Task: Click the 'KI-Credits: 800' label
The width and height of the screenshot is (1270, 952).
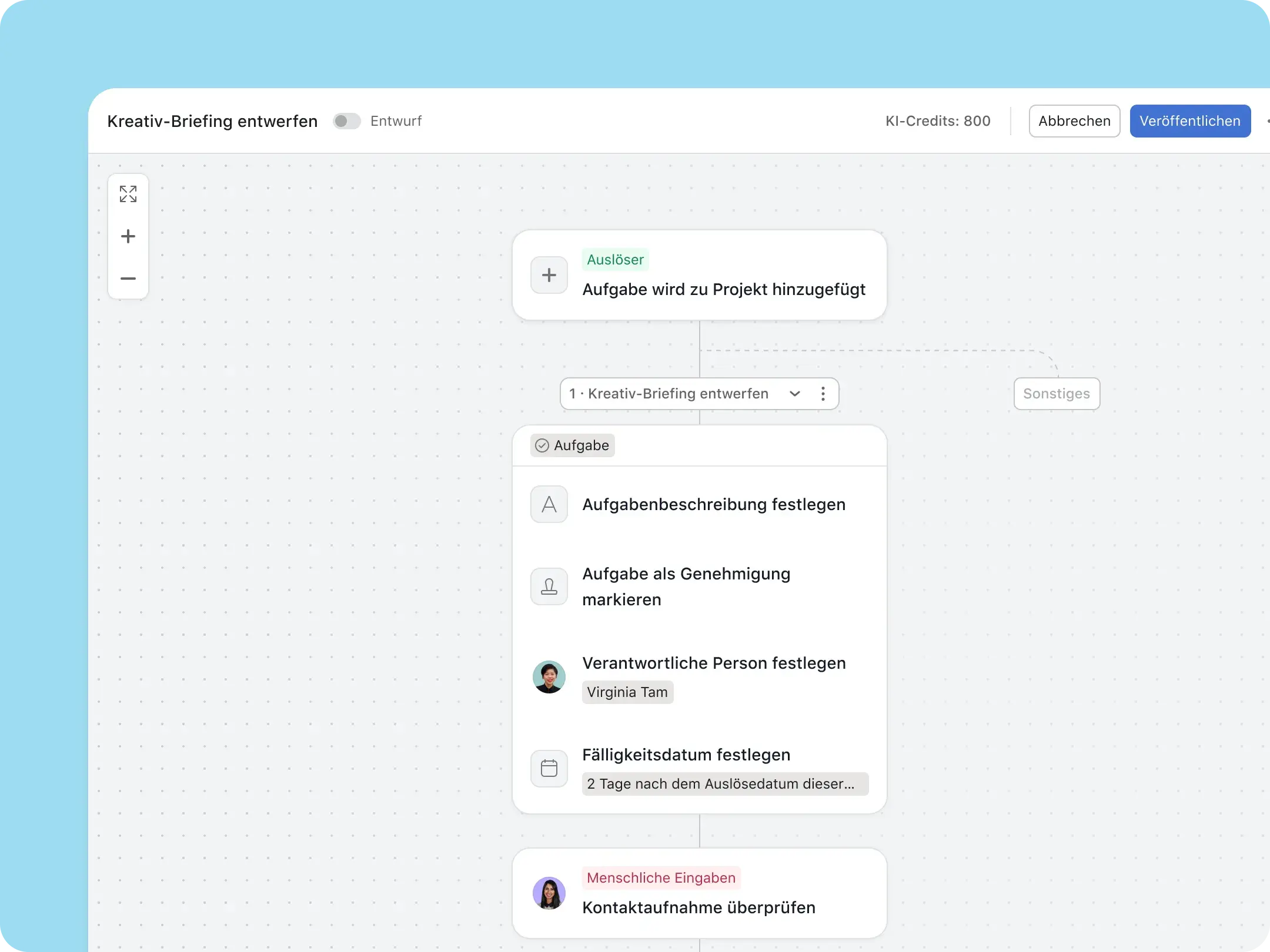Action: pyautogui.click(x=938, y=121)
